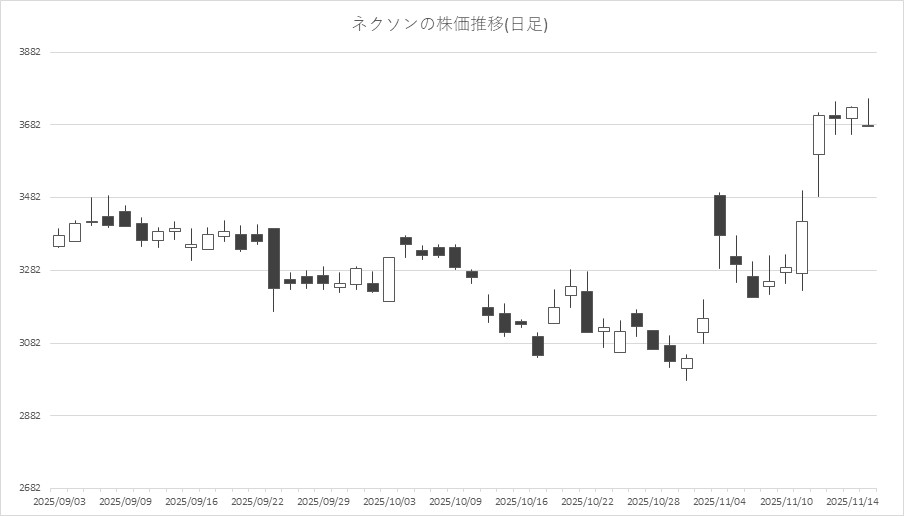
Task: Click the chart title ネクソンの株価推移(日足)
Action: click(x=450, y=24)
